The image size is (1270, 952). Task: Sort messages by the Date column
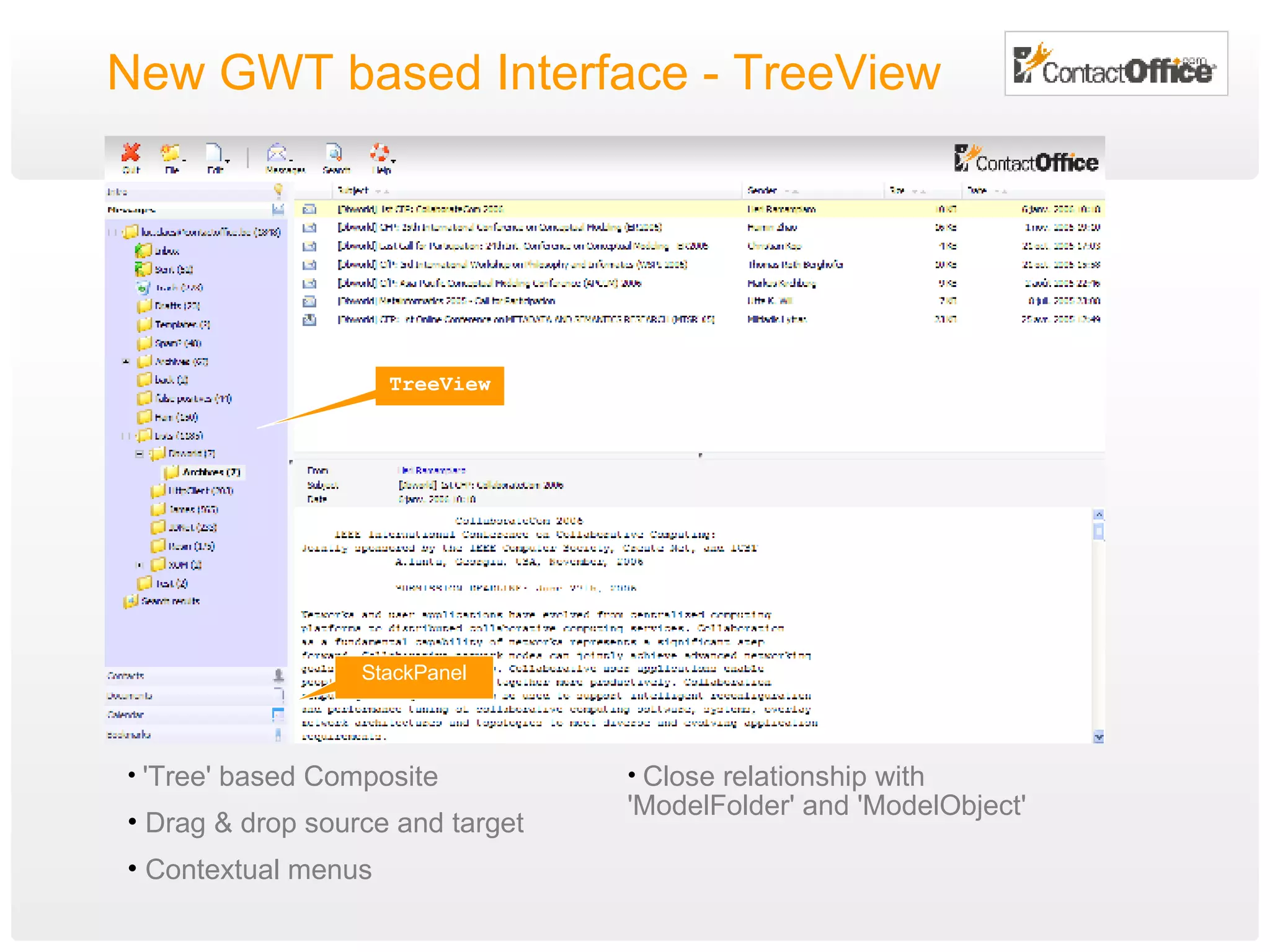977,190
